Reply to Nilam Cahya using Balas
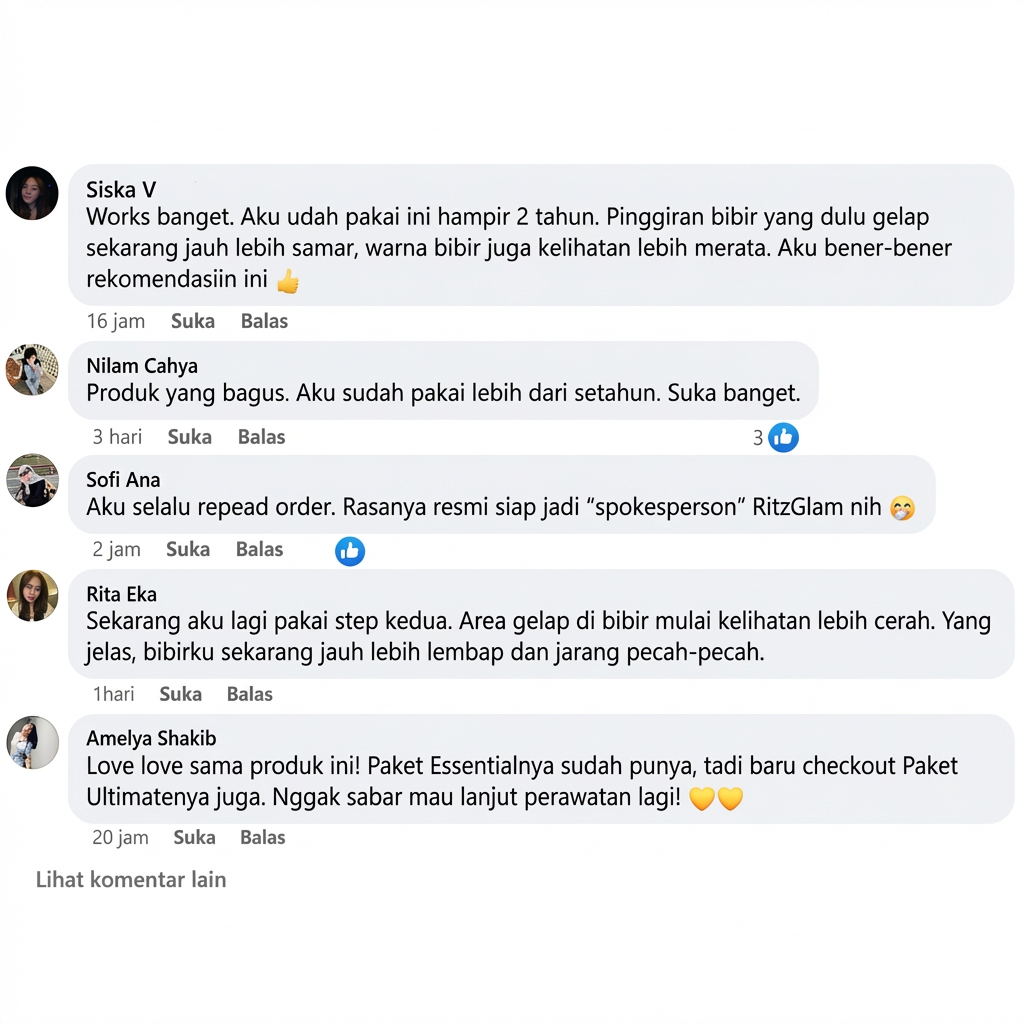1024x1024 pixels. tap(261, 436)
